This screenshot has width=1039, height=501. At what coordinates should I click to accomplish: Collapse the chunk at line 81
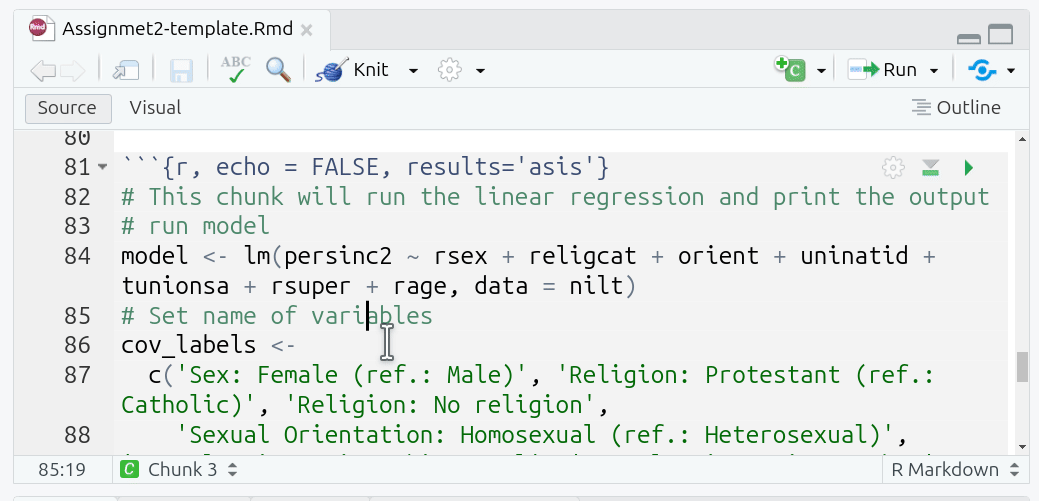[x=101, y=167]
